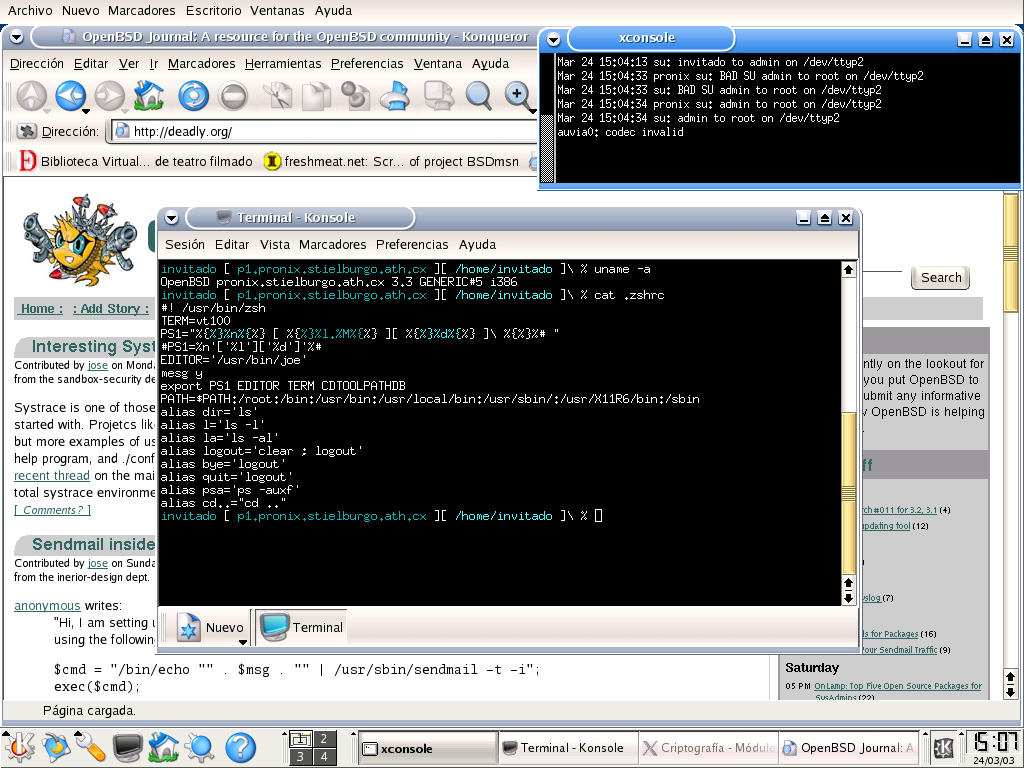Open the xconsole window menu arrow in its titlebar
This screenshot has width=1024, height=768.
coord(553,39)
